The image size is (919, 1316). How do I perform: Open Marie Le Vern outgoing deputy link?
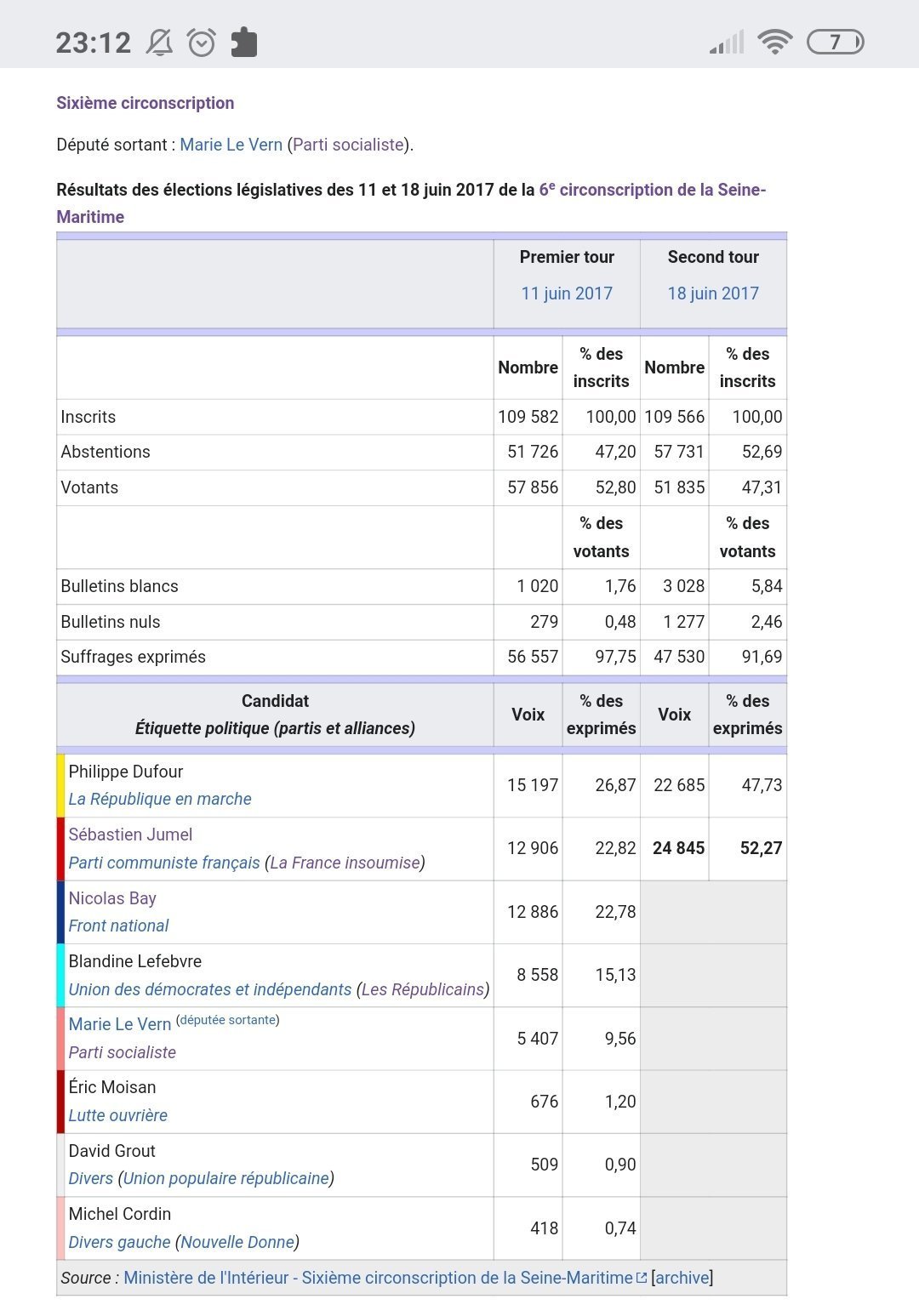[x=231, y=145]
